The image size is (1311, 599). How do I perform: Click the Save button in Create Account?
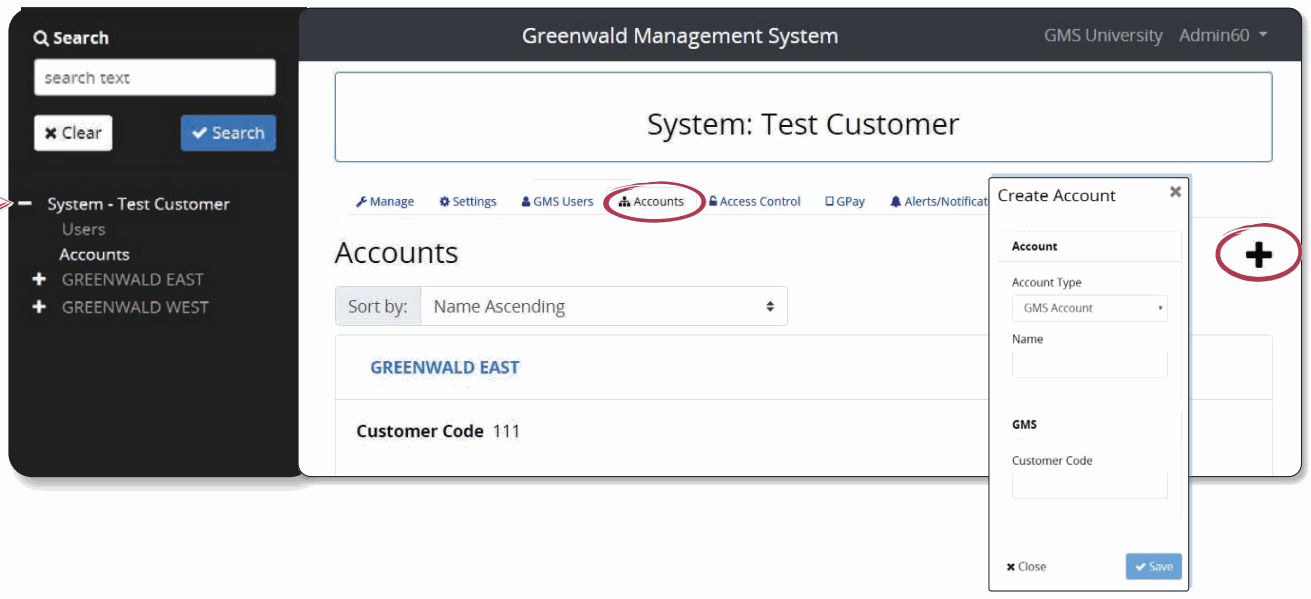click(x=1153, y=566)
